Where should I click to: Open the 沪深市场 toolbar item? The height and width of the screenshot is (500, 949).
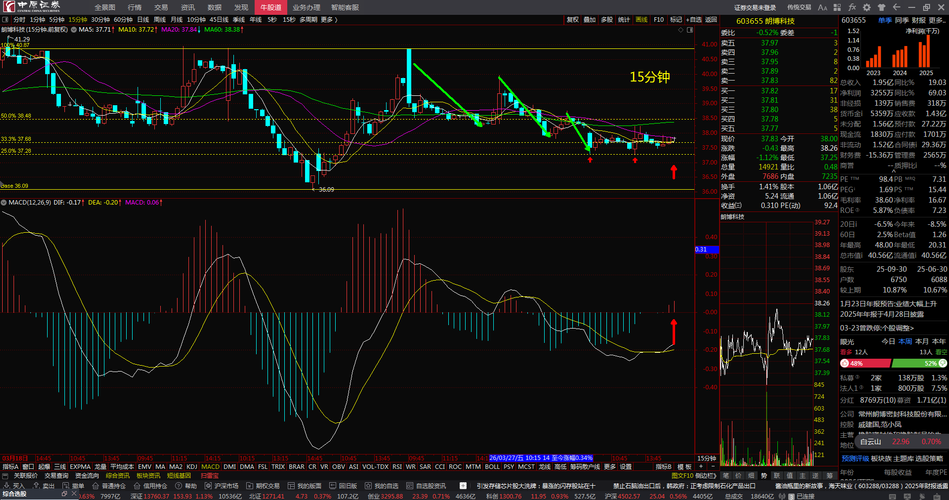(222, 486)
